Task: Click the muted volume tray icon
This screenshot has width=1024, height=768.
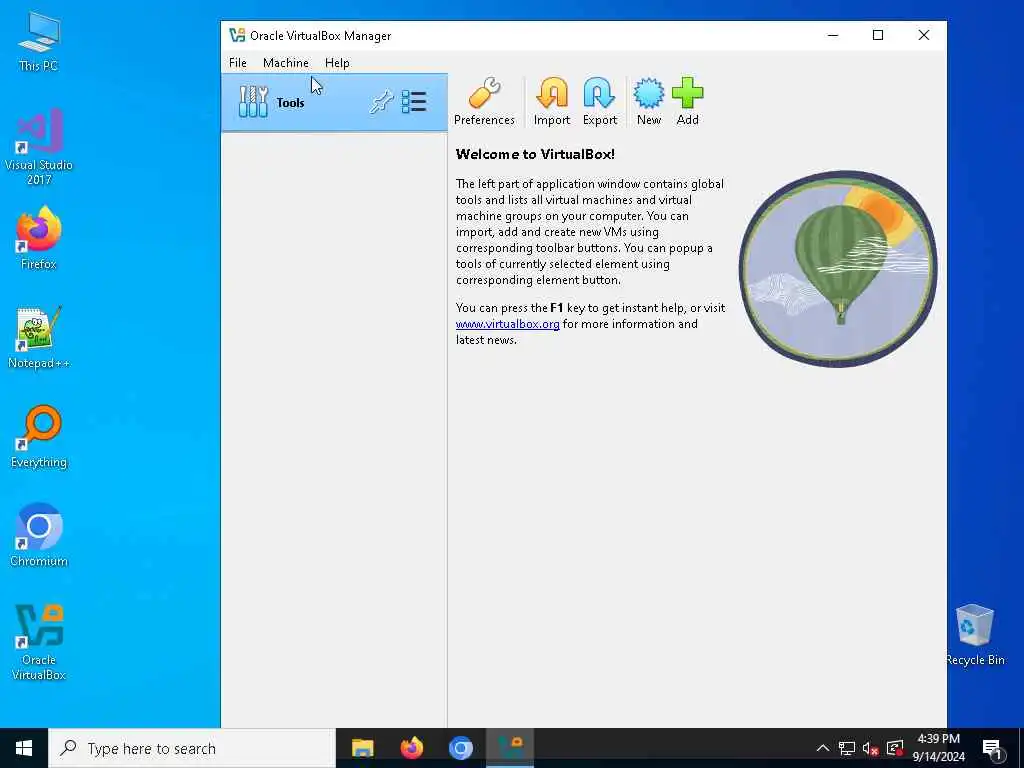Action: 870,748
